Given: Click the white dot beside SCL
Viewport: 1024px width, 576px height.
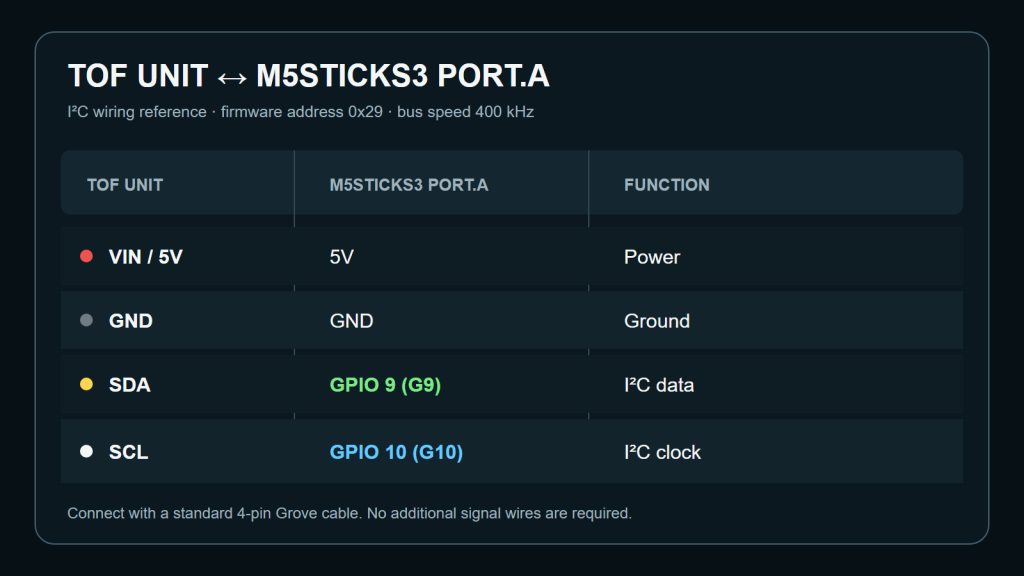Looking at the screenshot, I should point(86,451).
